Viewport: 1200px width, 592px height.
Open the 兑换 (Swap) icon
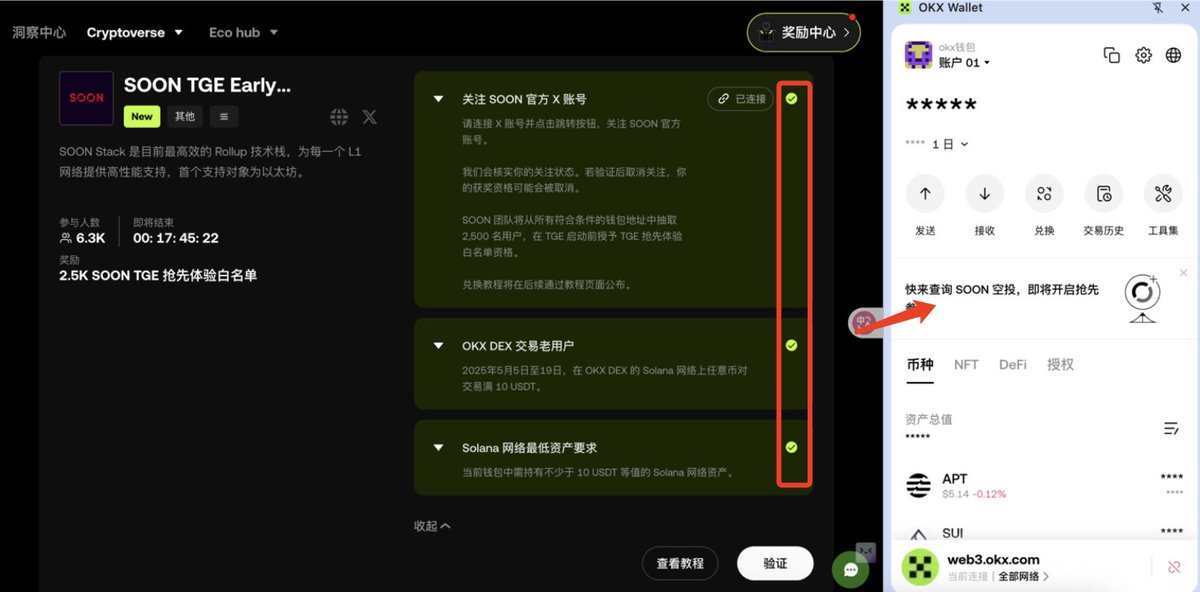click(x=1044, y=194)
